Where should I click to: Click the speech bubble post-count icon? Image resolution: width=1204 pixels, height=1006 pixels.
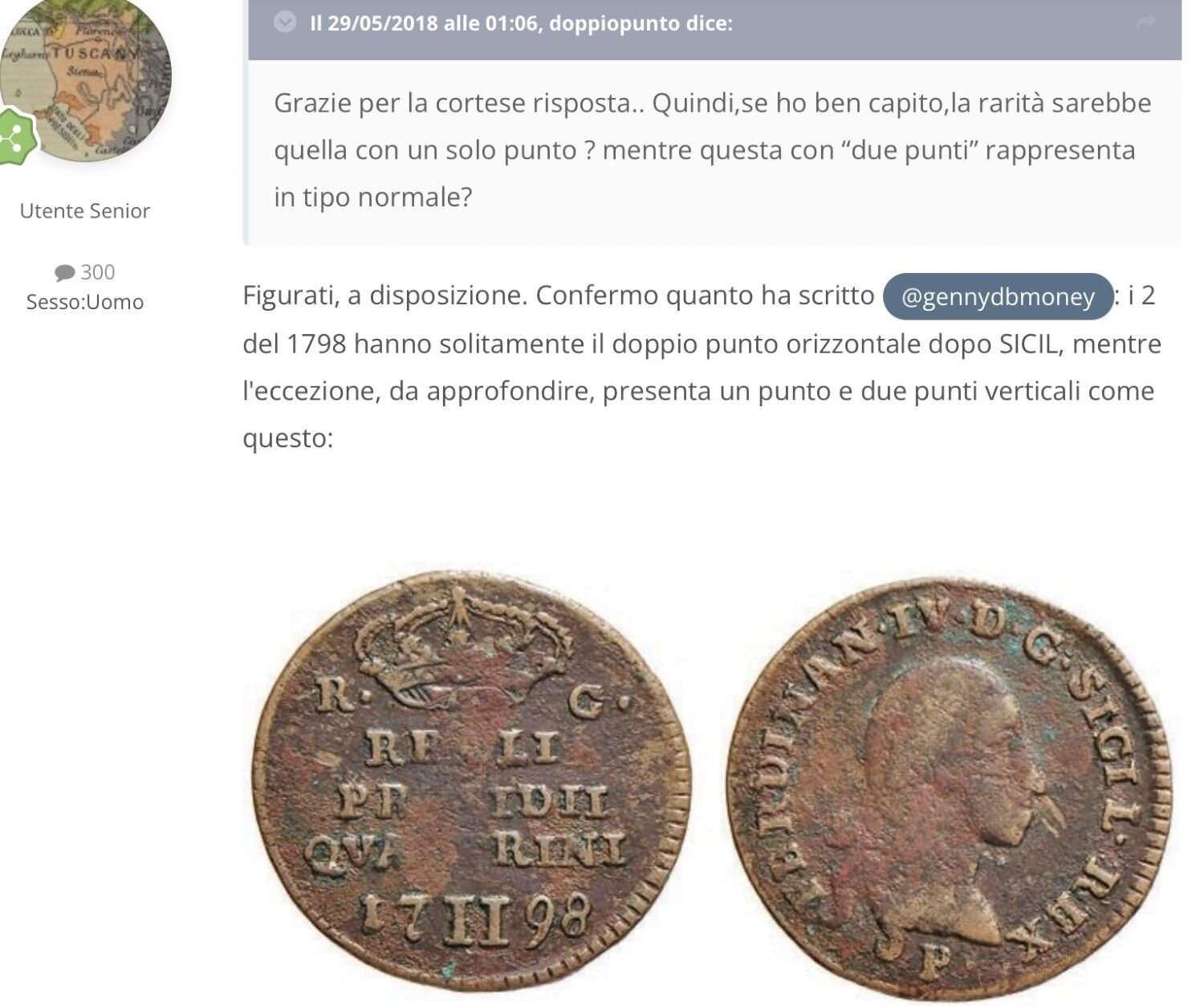(64, 273)
